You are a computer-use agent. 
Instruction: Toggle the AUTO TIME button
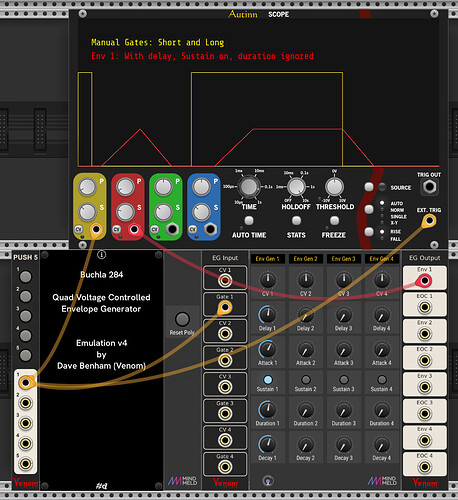[x=249, y=221]
